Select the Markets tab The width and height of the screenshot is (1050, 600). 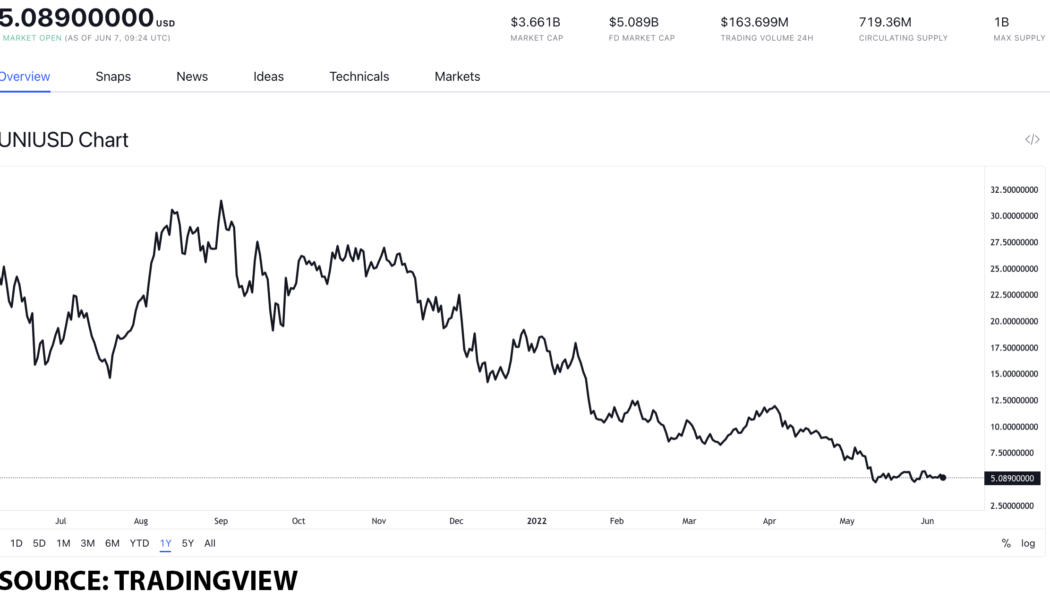pyautogui.click(x=456, y=76)
